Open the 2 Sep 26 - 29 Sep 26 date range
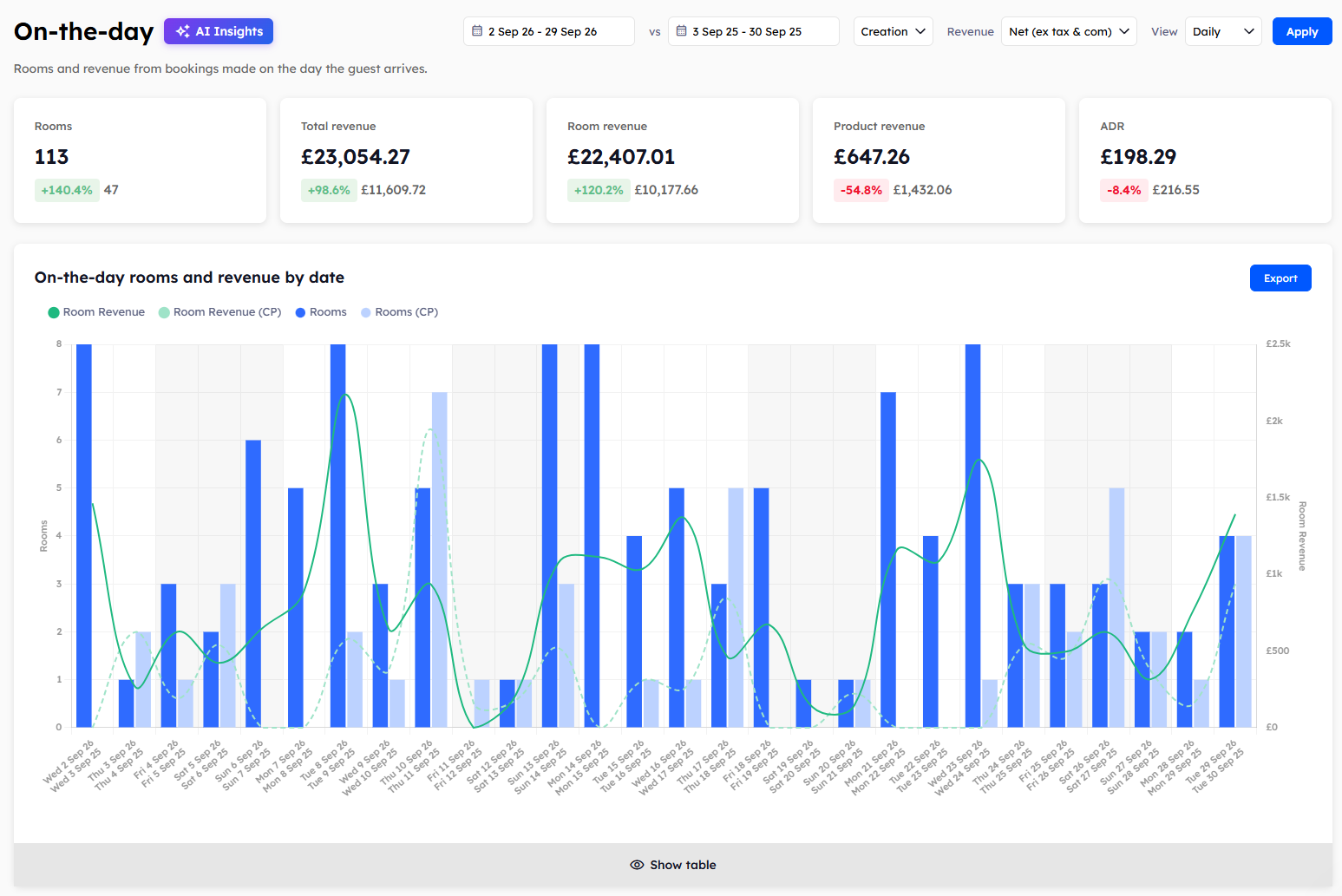Viewport: 1342px width, 896px height. tap(549, 31)
